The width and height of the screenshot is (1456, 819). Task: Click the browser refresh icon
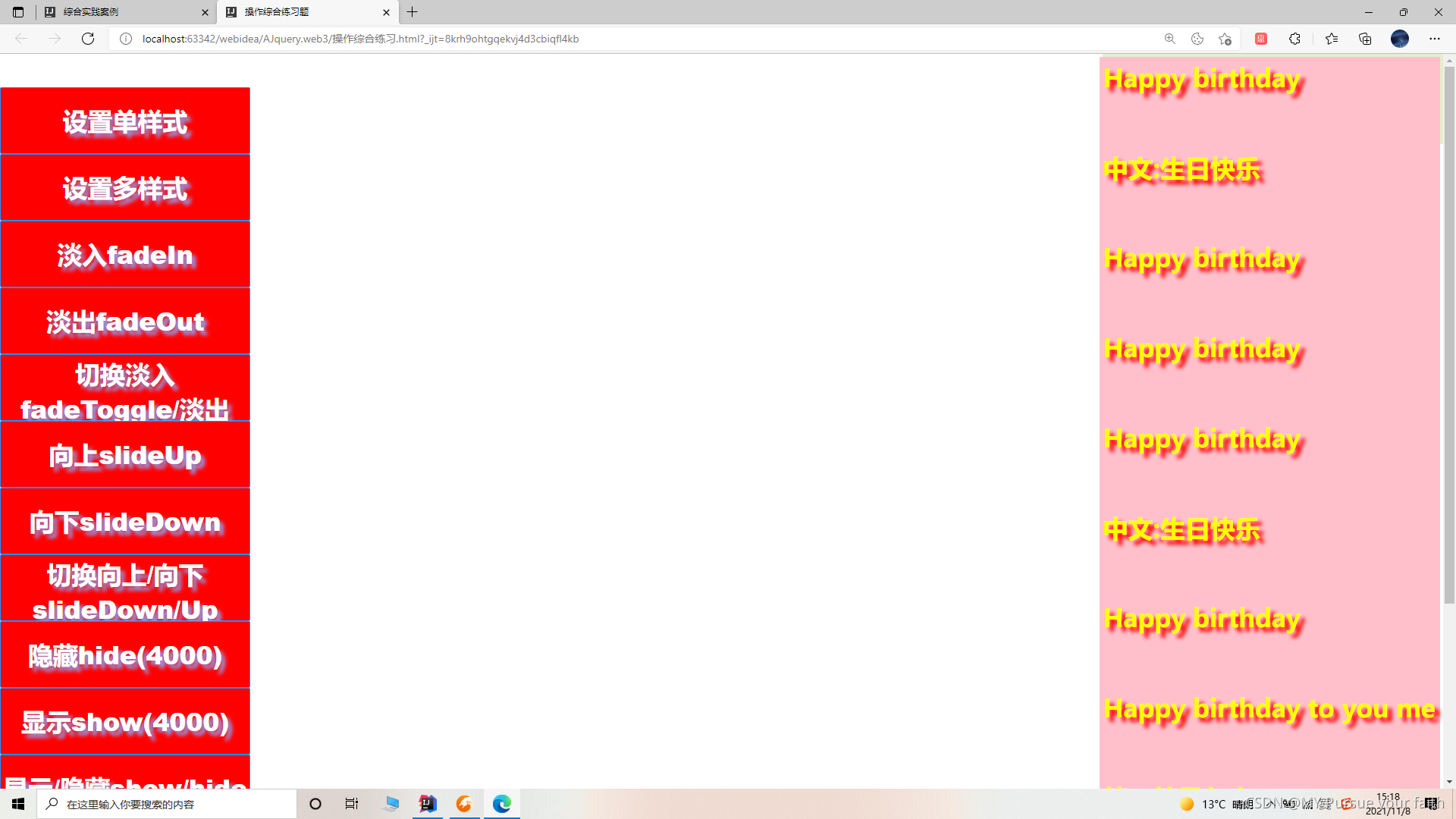click(88, 39)
